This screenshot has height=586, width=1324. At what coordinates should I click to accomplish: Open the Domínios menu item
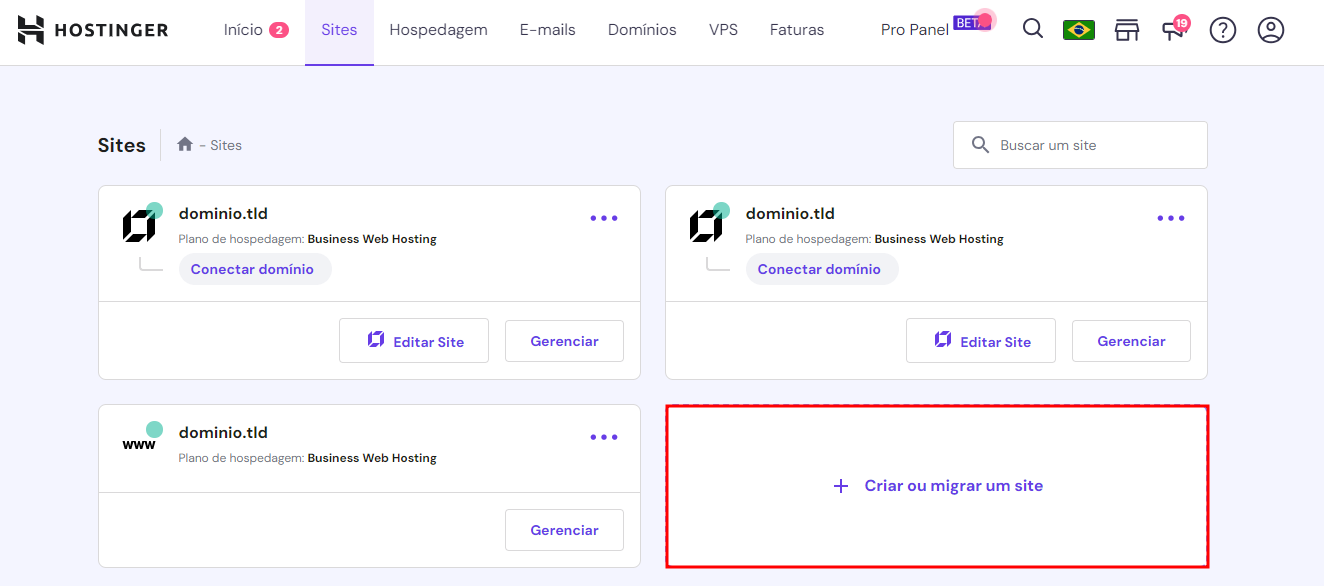[x=642, y=30]
